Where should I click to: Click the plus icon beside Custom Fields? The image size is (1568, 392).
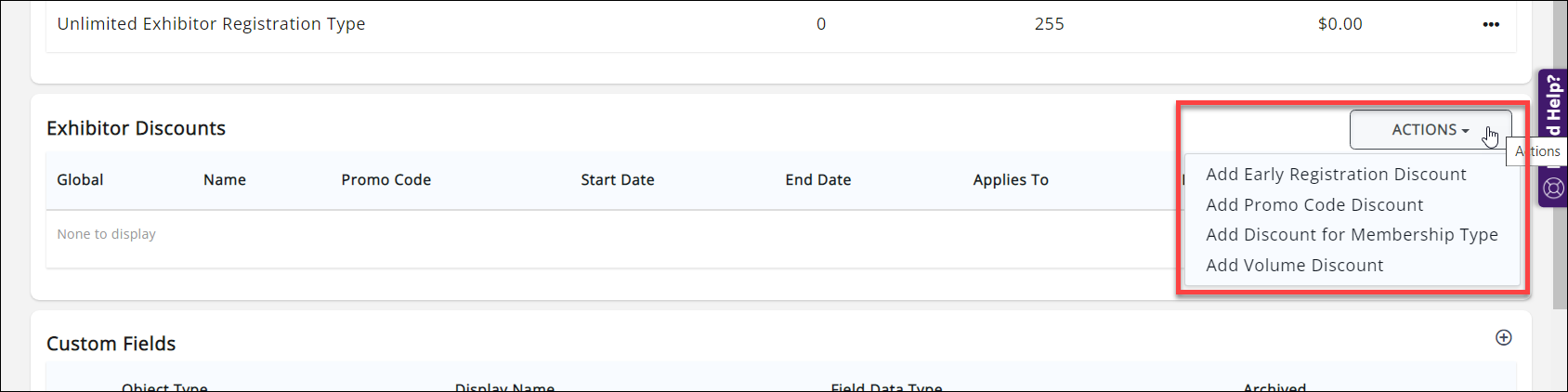pos(1503,338)
